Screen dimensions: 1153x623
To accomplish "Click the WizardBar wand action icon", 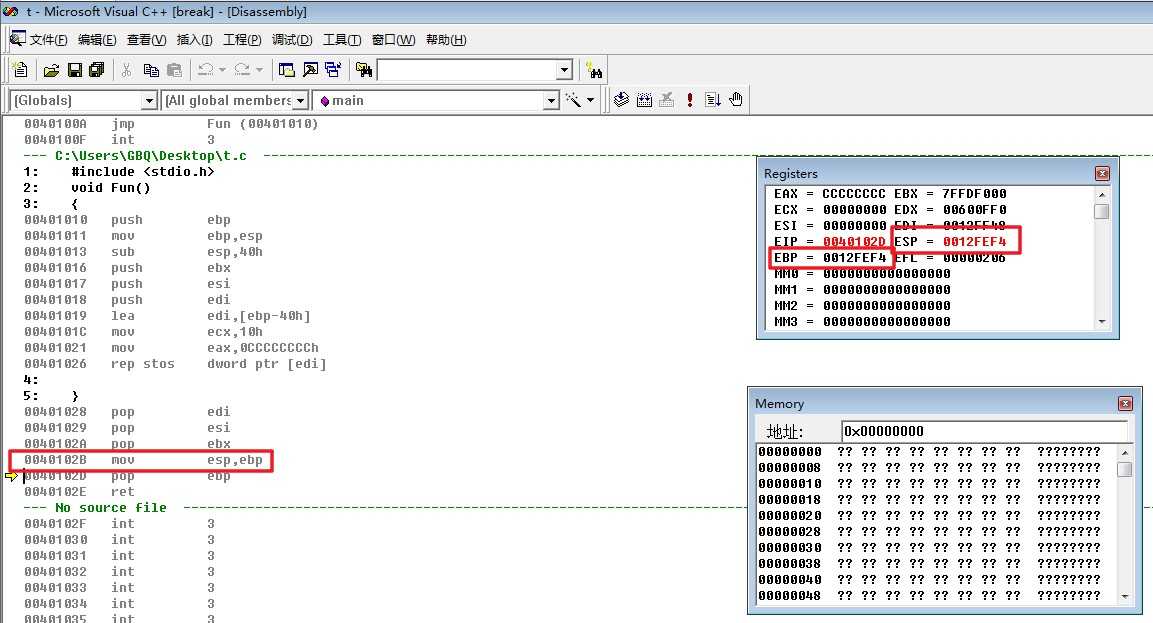I will click(573, 100).
